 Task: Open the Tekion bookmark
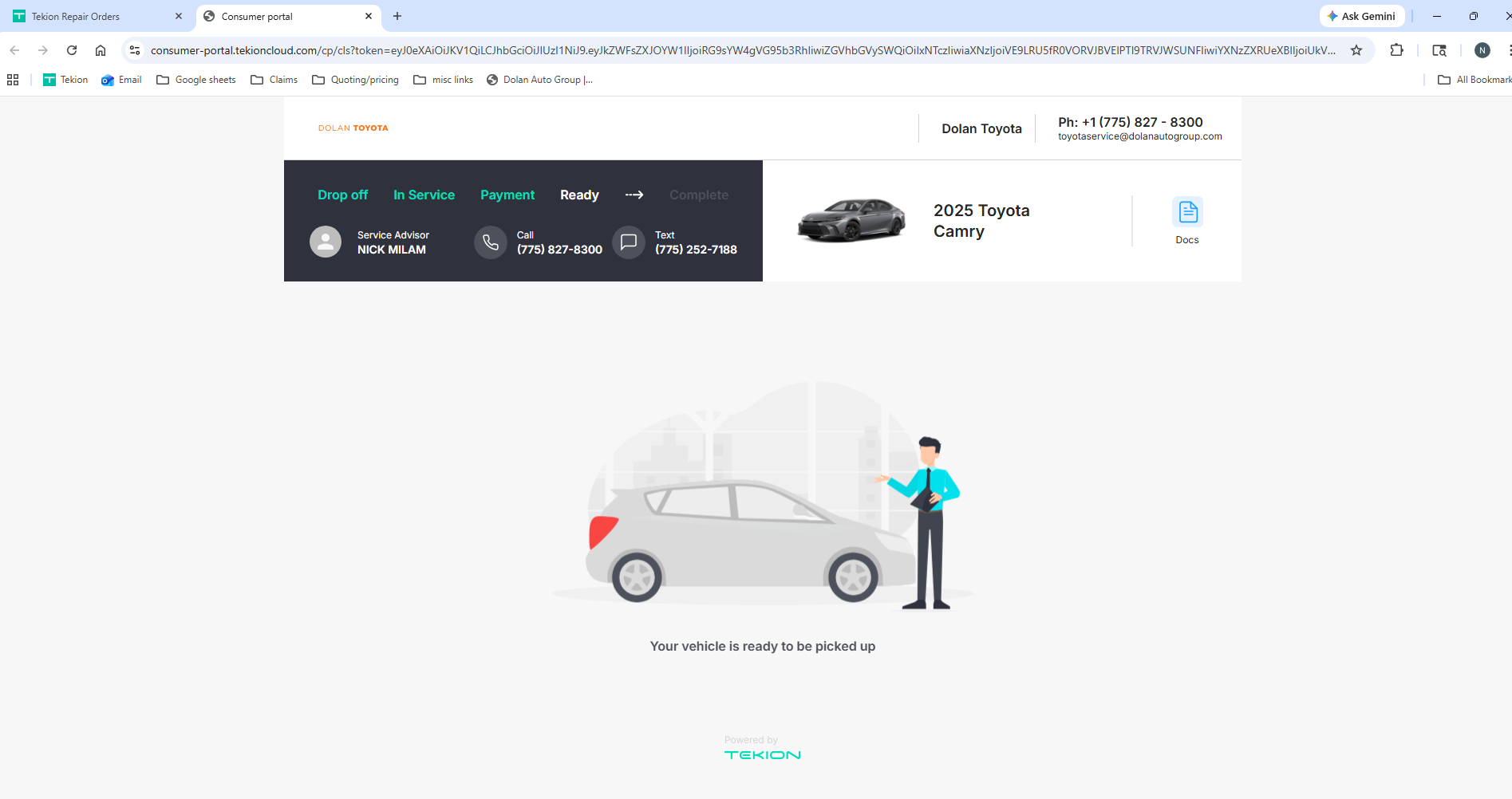pyautogui.click(x=65, y=80)
